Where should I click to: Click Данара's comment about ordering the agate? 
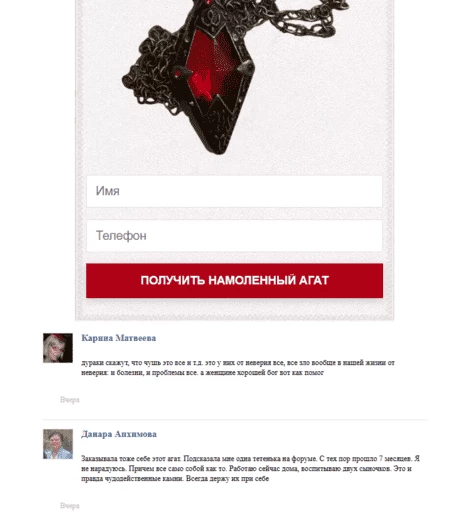(250, 468)
